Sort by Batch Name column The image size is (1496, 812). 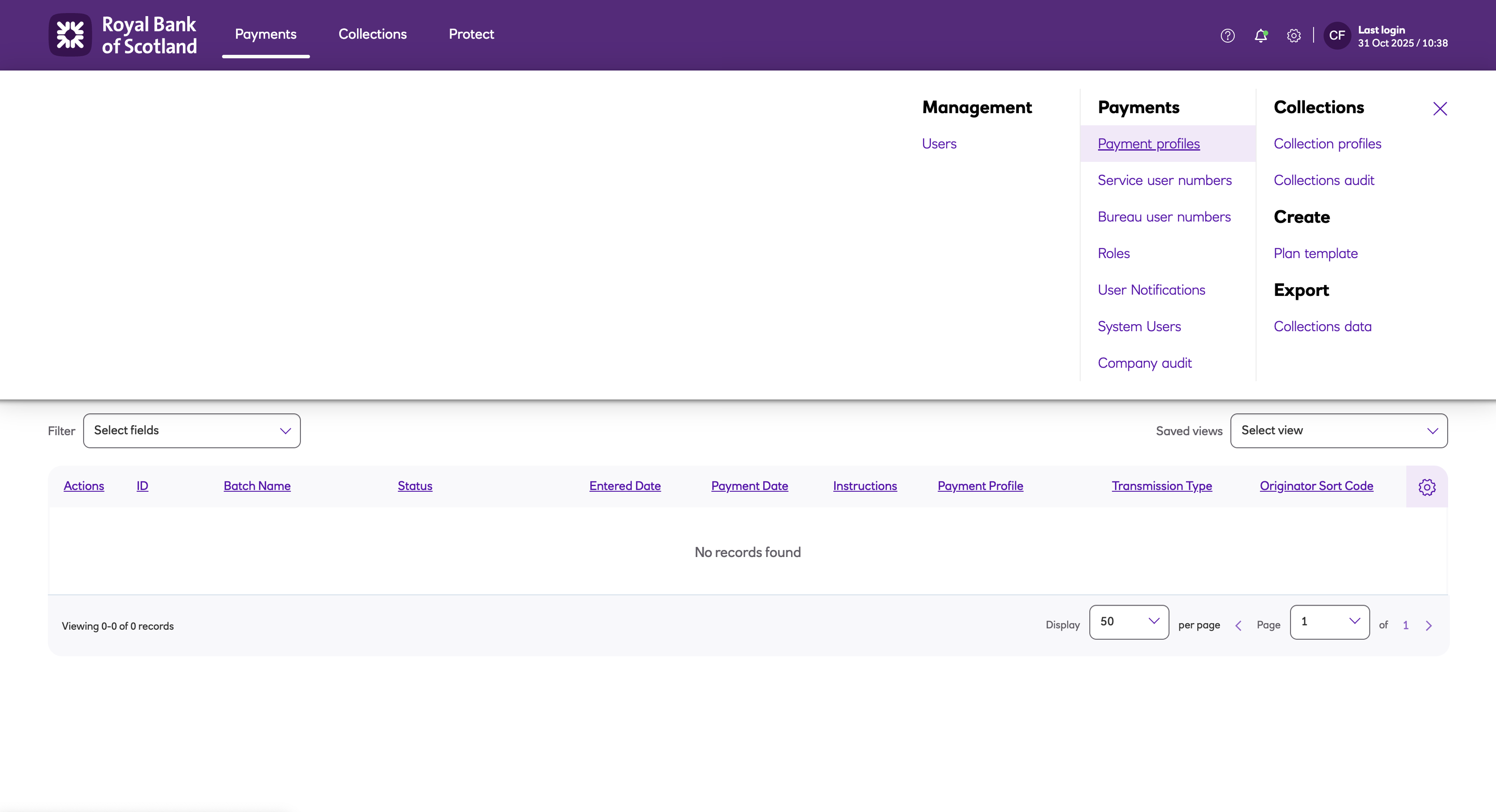257,486
